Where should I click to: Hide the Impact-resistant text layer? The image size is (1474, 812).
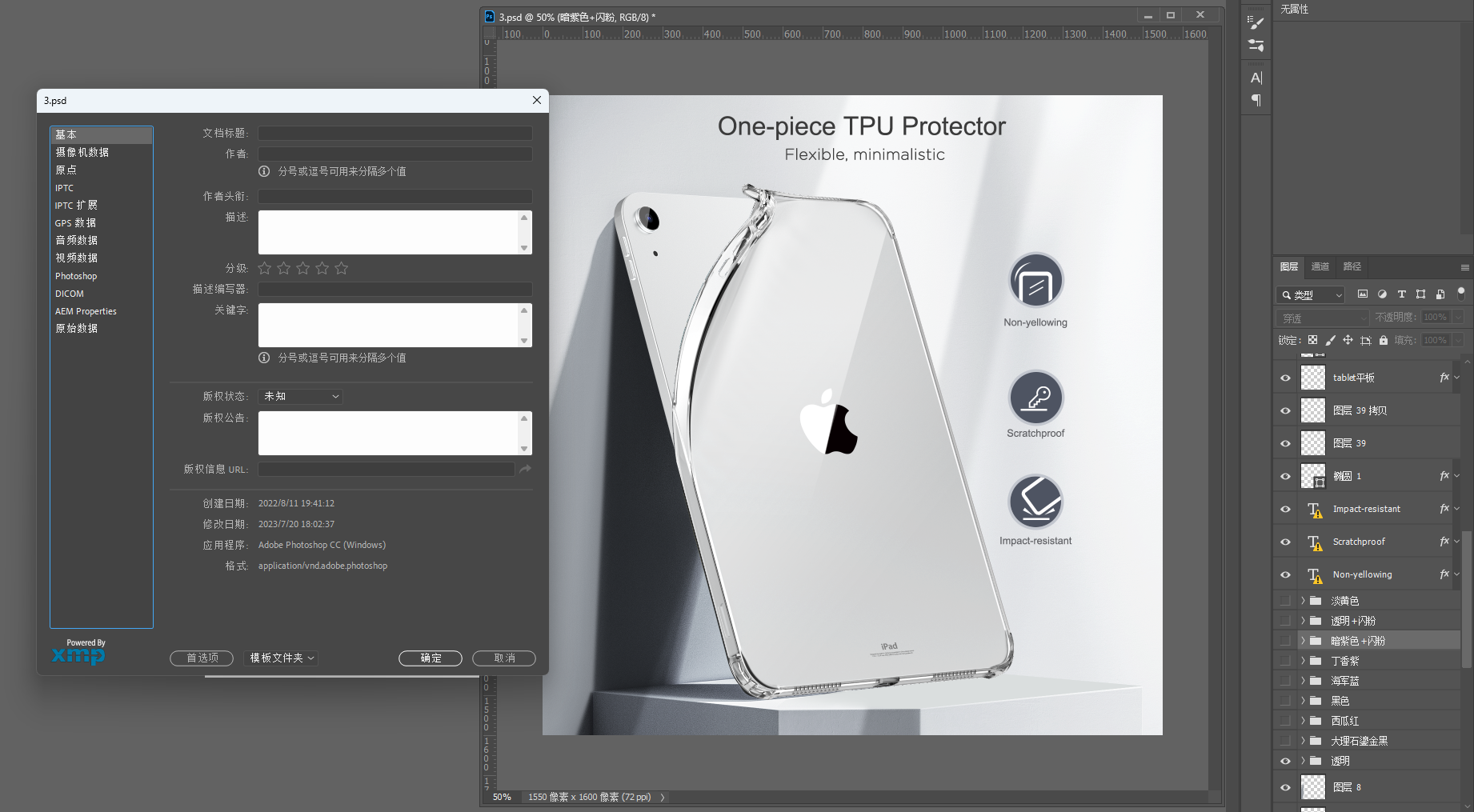1285,509
